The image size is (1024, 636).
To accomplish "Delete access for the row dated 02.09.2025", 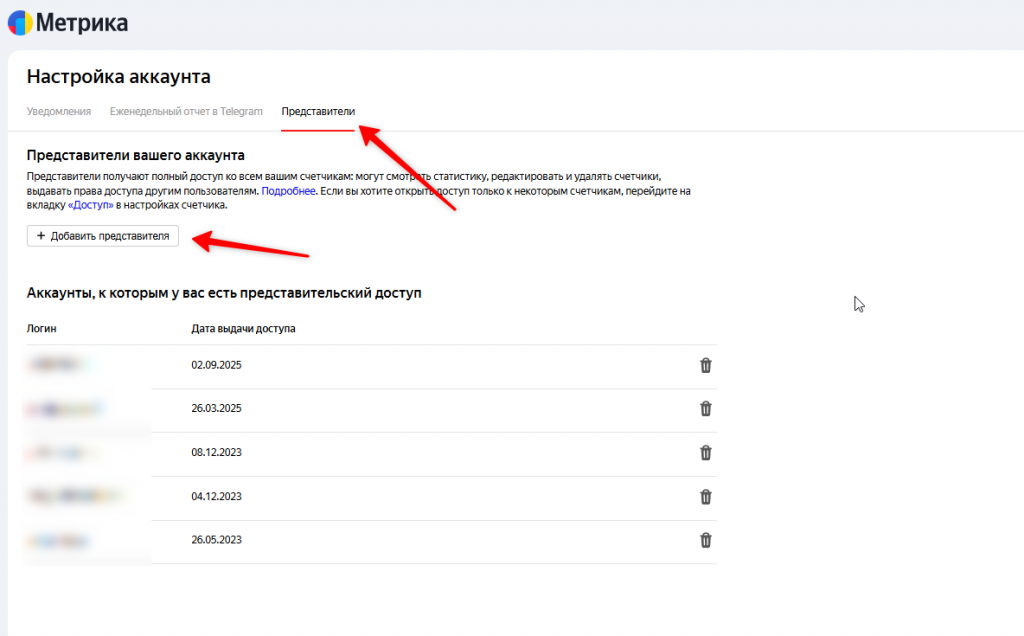I will point(705,365).
